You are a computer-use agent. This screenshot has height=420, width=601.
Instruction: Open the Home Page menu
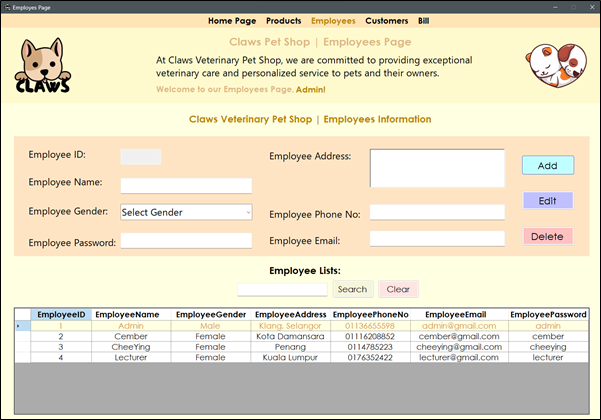point(232,20)
